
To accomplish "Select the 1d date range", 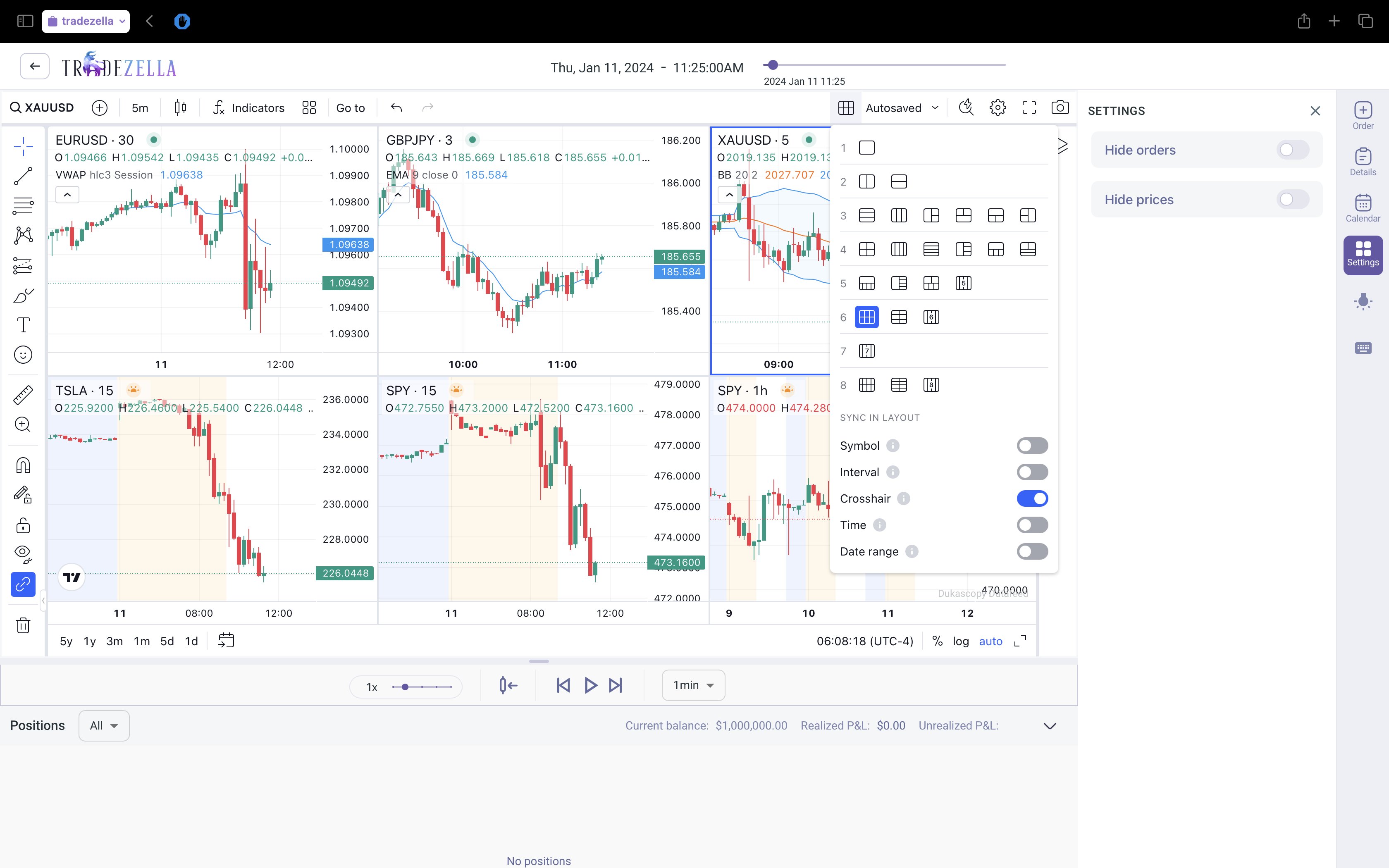I will click(x=191, y=641).
